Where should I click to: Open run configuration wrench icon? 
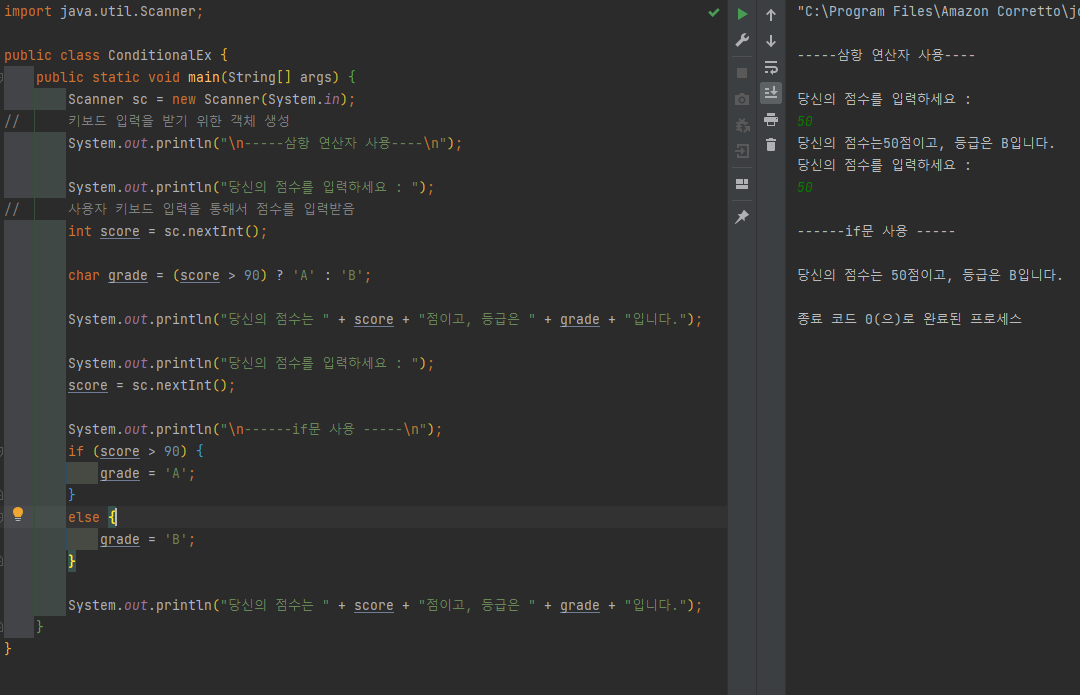(x=742, y=41)
